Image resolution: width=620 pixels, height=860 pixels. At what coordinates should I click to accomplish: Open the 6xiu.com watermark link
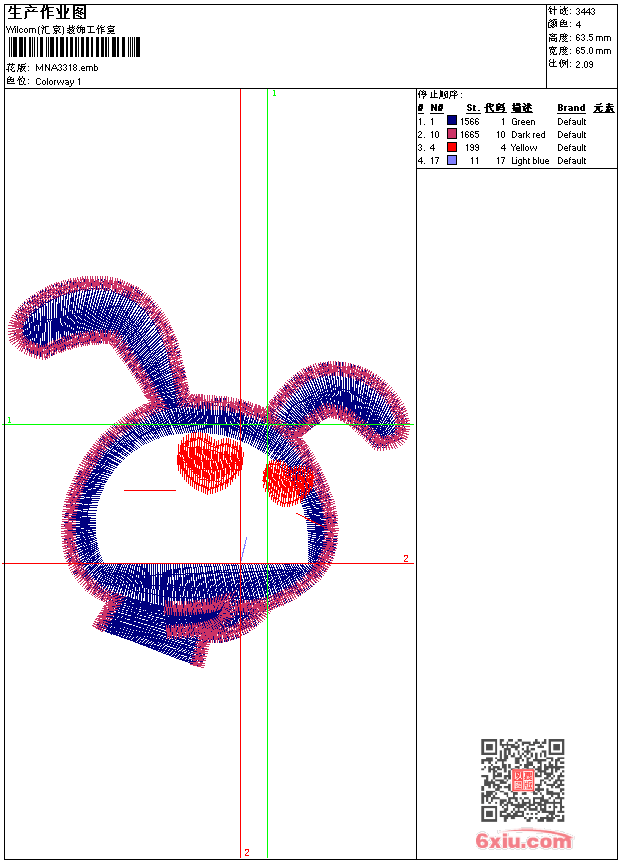(x=523, y=841)
